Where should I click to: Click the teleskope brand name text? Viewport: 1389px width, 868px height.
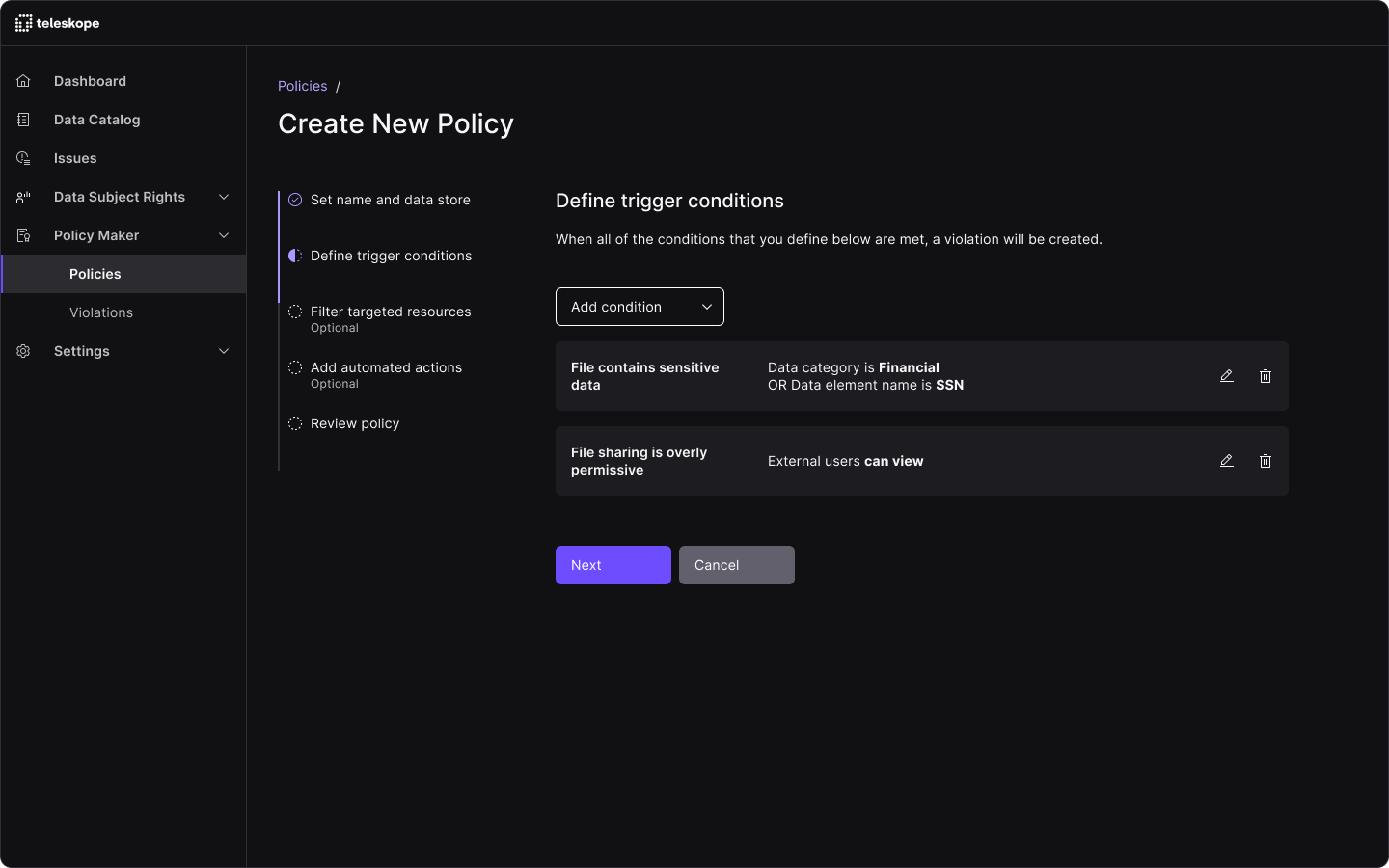[68, 23]
